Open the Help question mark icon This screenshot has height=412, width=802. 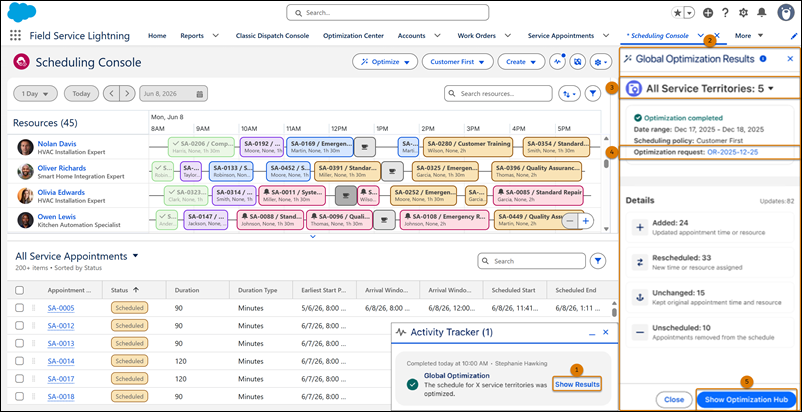click(725, 13)
